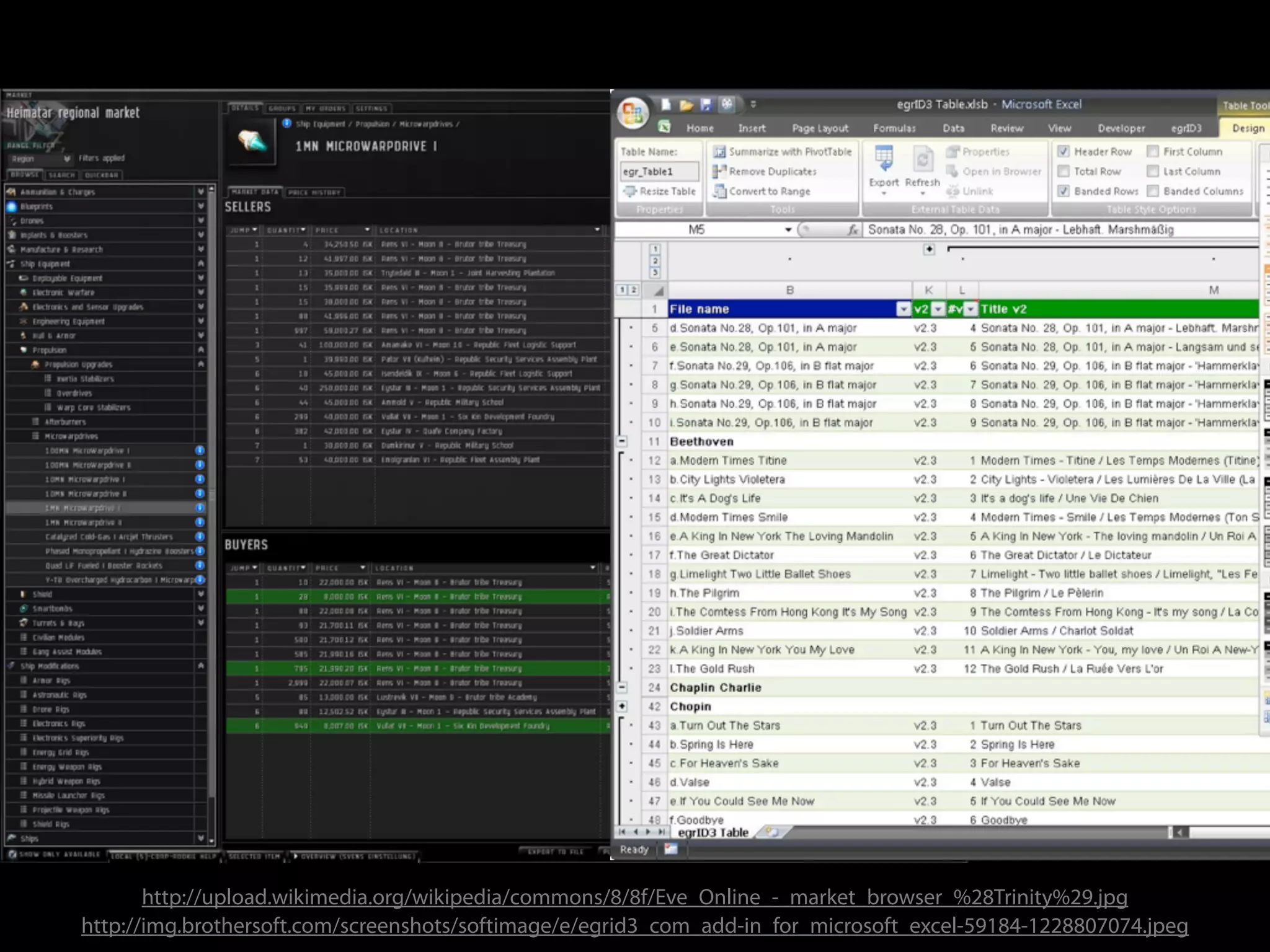The height and width of the screenshot is (952, 1270).
Task: Click the macro record icon in Excel status bar
Action: click(671, 849)
